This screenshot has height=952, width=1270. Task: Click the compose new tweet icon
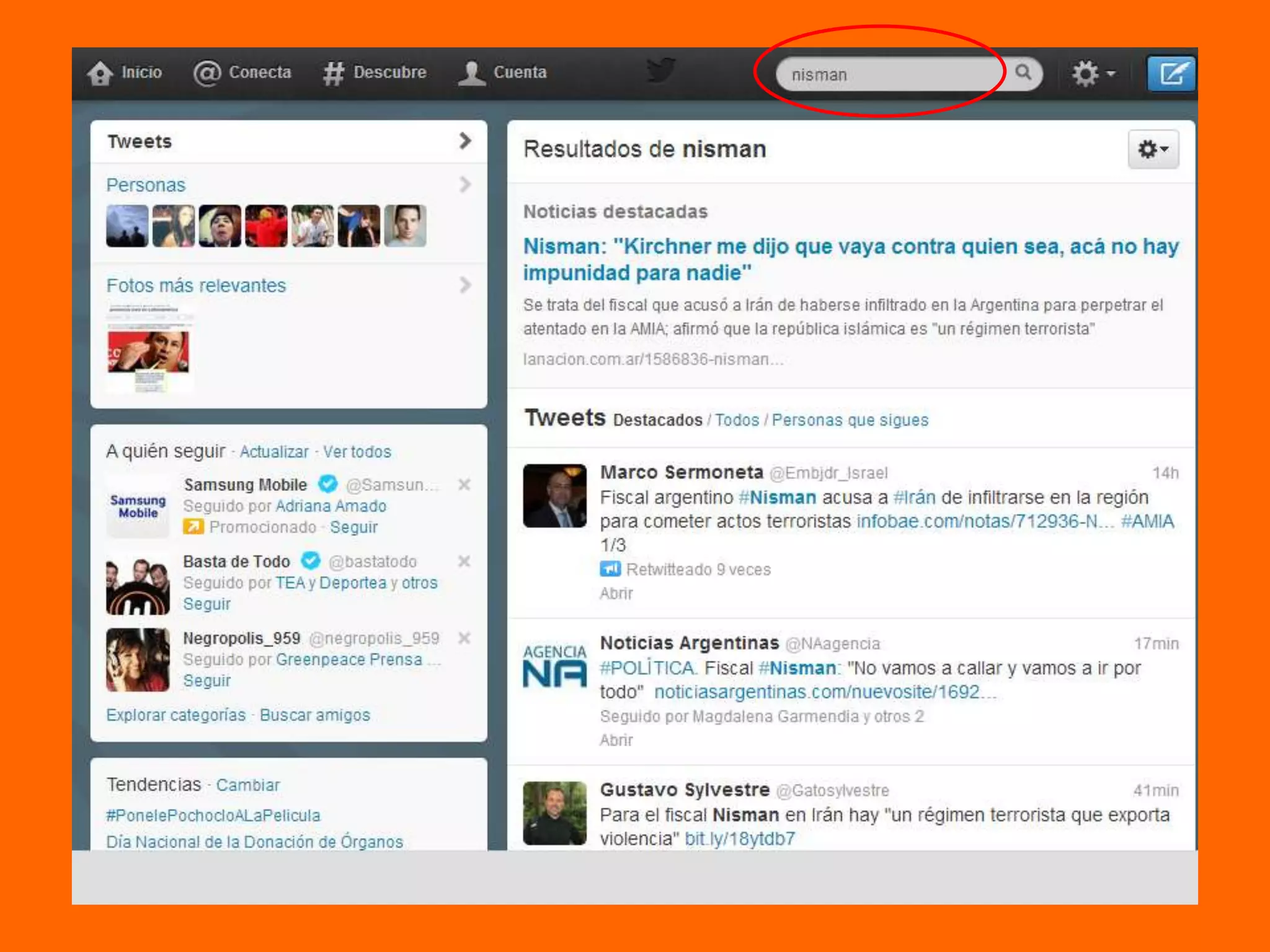1171,74
